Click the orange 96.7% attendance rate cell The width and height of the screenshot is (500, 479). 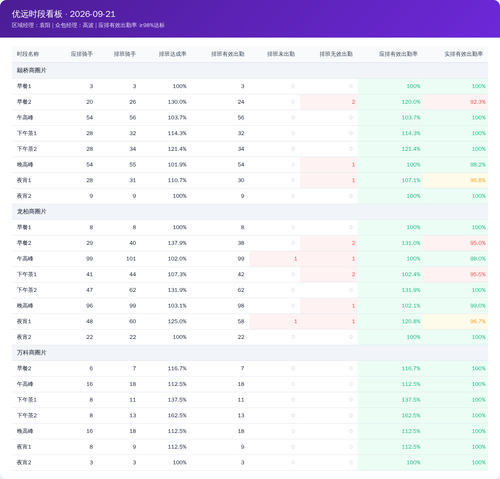coord(456,321)
